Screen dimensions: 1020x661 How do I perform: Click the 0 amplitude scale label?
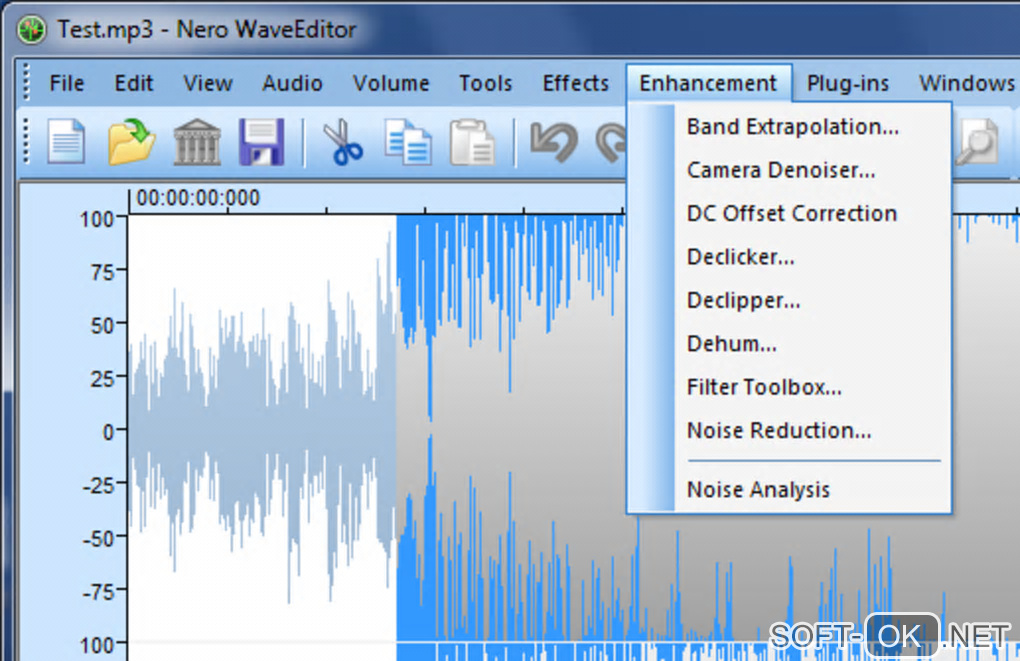click(109, 431)
